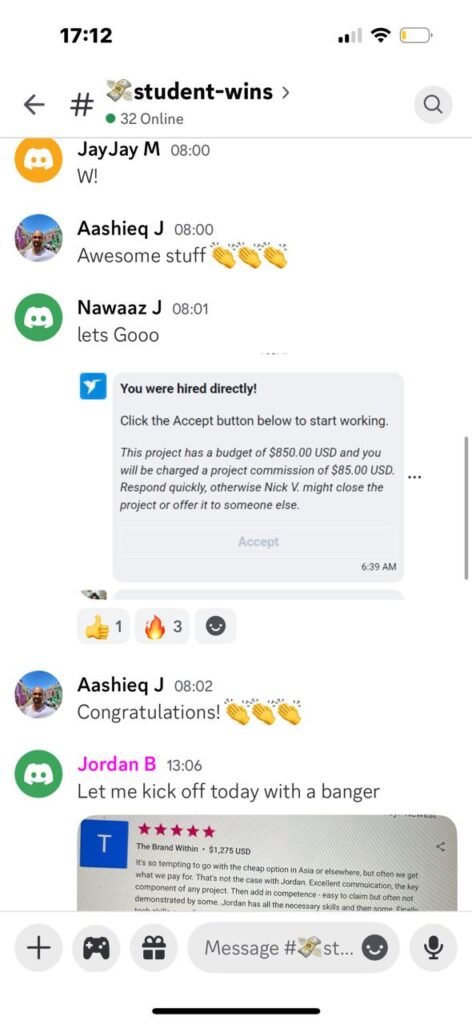Click the Accept button in screenshot
This screenshot has height=1024, width=472.
point(259,541)
